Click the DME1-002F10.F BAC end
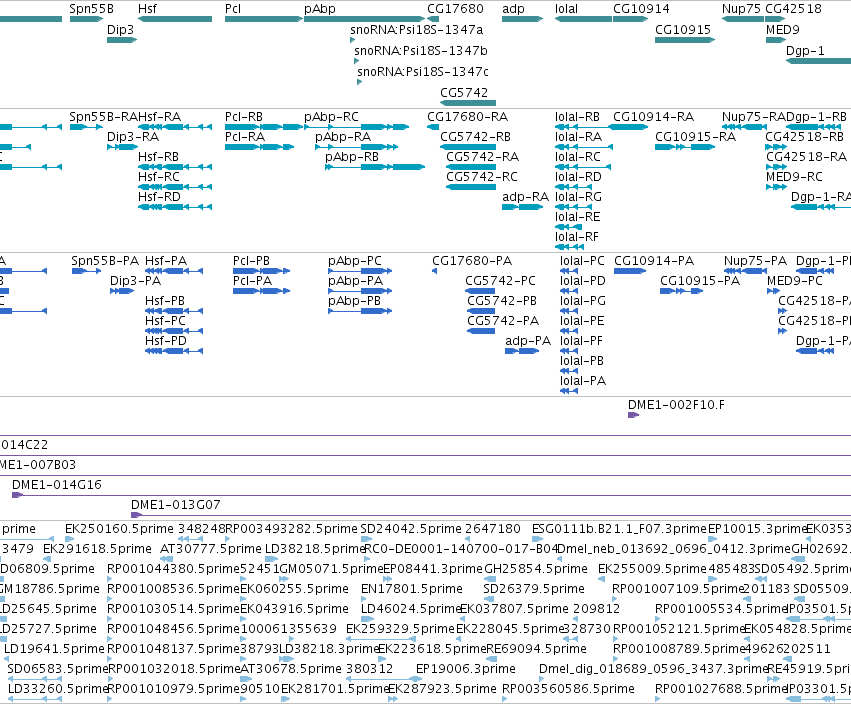The width and height of the screenshot is (851, 704). (x=633, y=415)
